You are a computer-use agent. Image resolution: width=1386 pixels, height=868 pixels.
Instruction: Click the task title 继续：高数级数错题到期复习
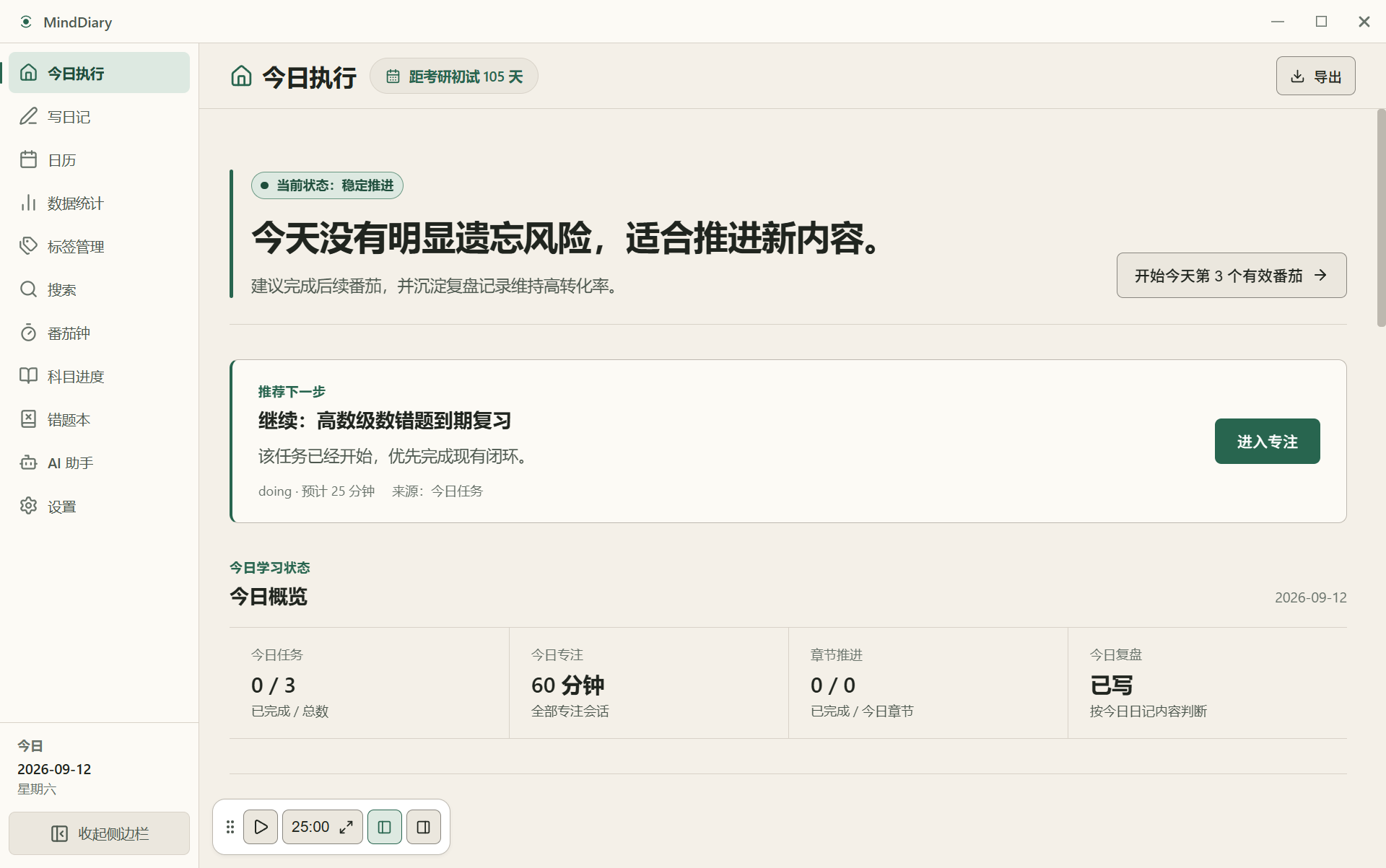385,421
